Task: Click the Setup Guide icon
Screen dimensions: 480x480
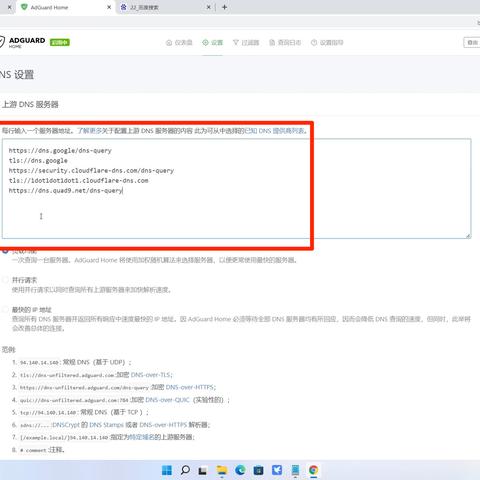Action: coord(314,43)
